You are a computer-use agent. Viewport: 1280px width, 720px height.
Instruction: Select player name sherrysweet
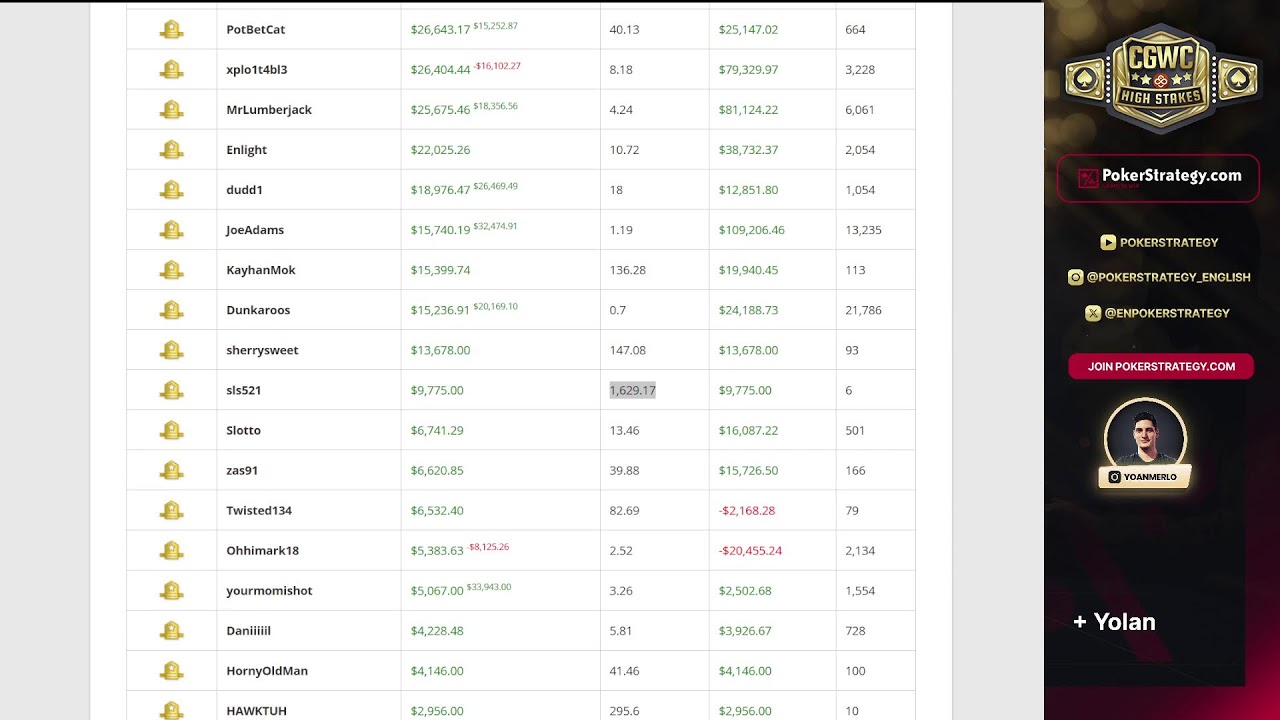(263, 350)
